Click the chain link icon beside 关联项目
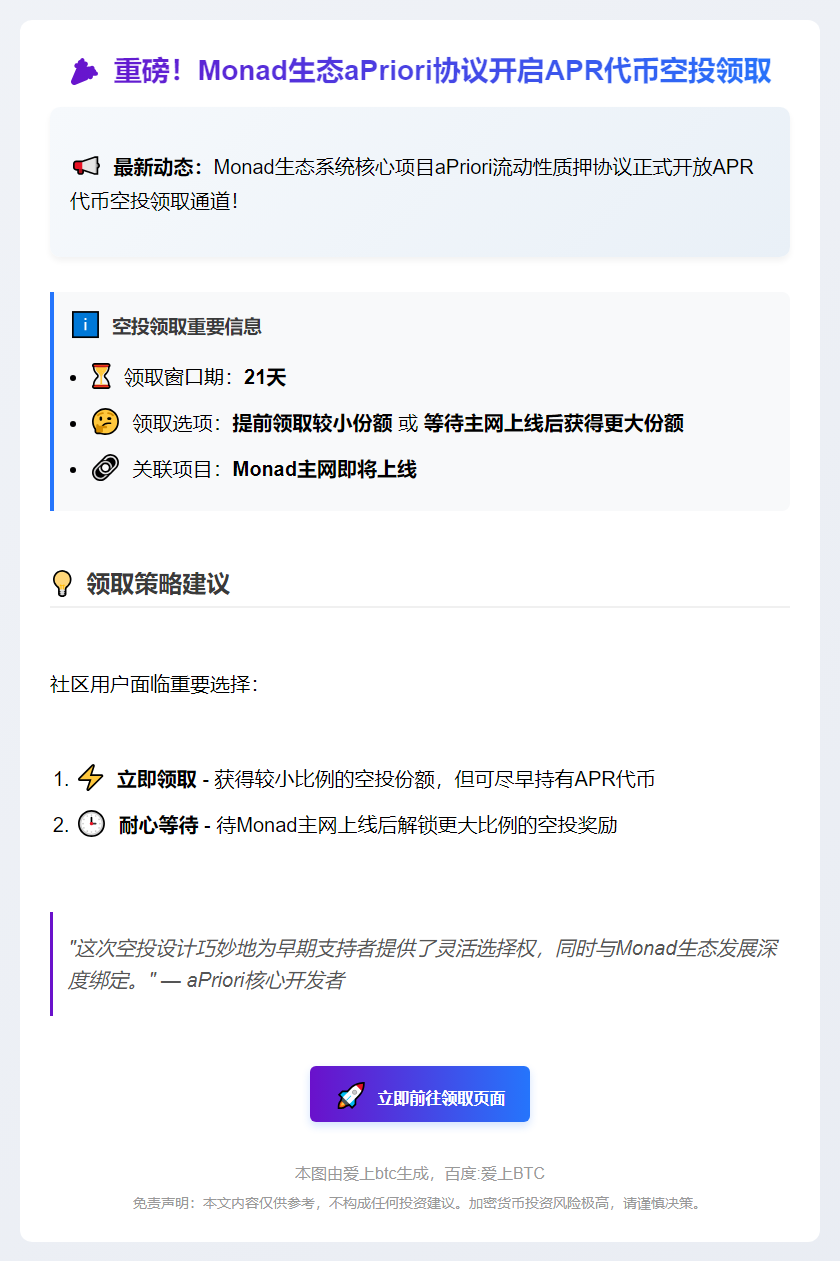The image size is (840, 1261). pyautogui.click(x=105, y=469)
